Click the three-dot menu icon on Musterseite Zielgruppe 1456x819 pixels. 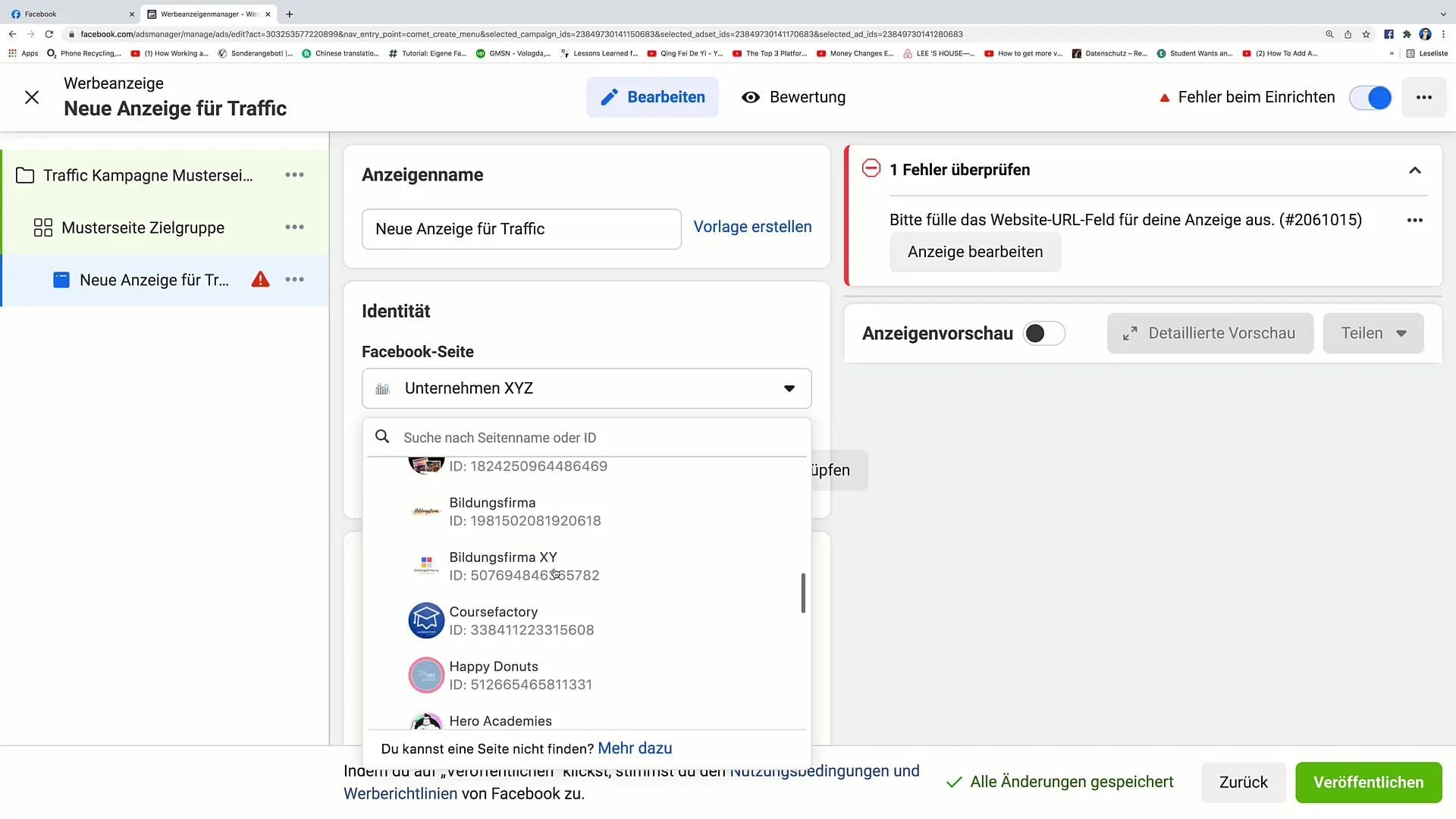[x=295, y=227]
